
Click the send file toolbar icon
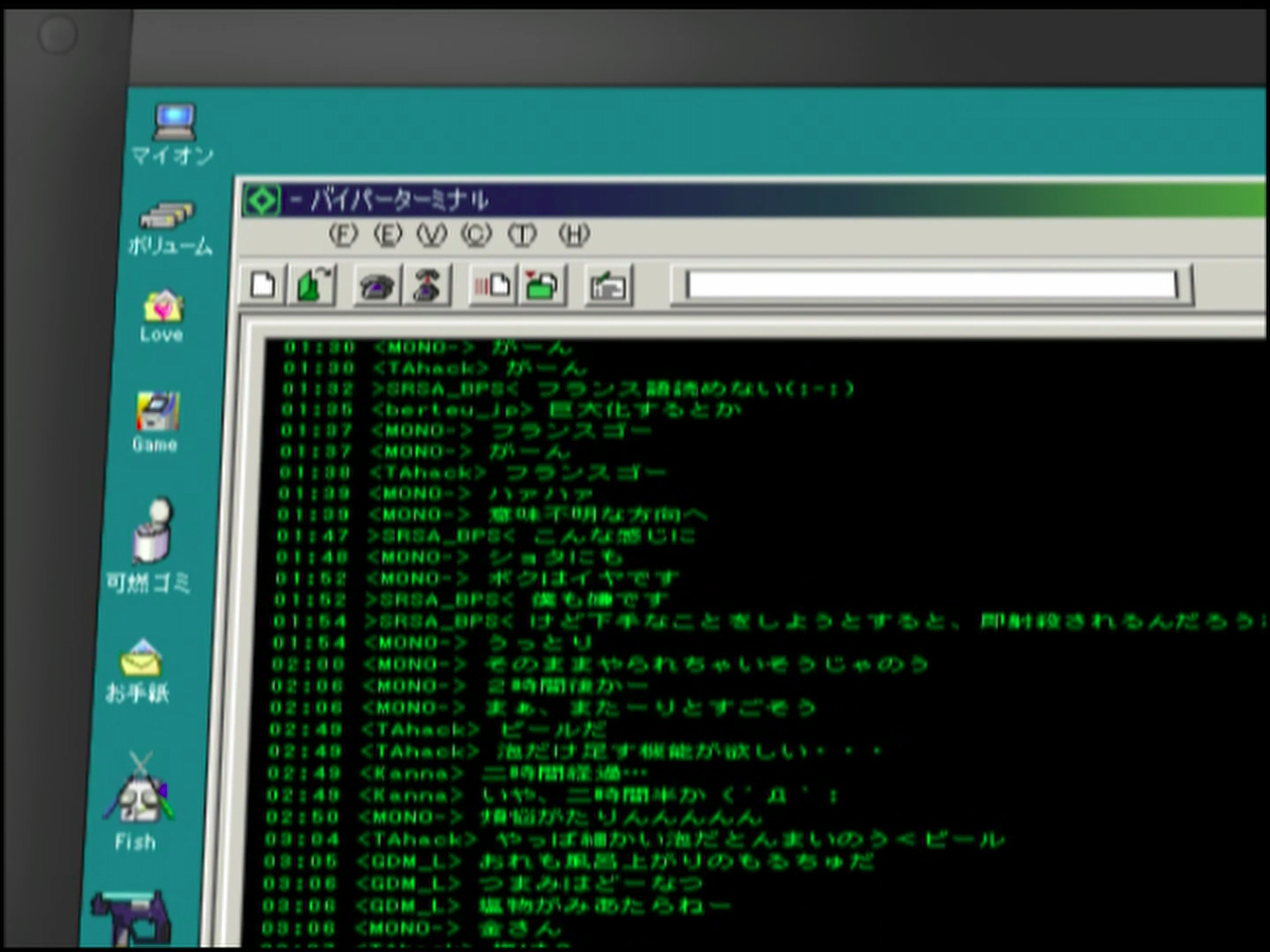(493, 286)
